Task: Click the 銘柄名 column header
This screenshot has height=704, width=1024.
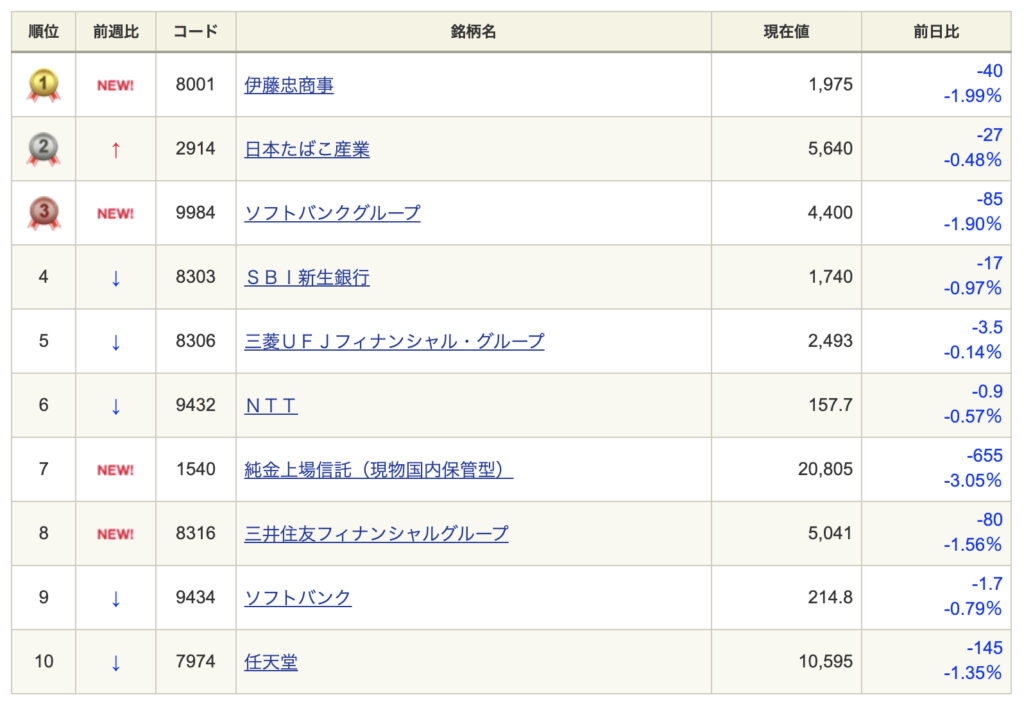Action: click(473, 32)
